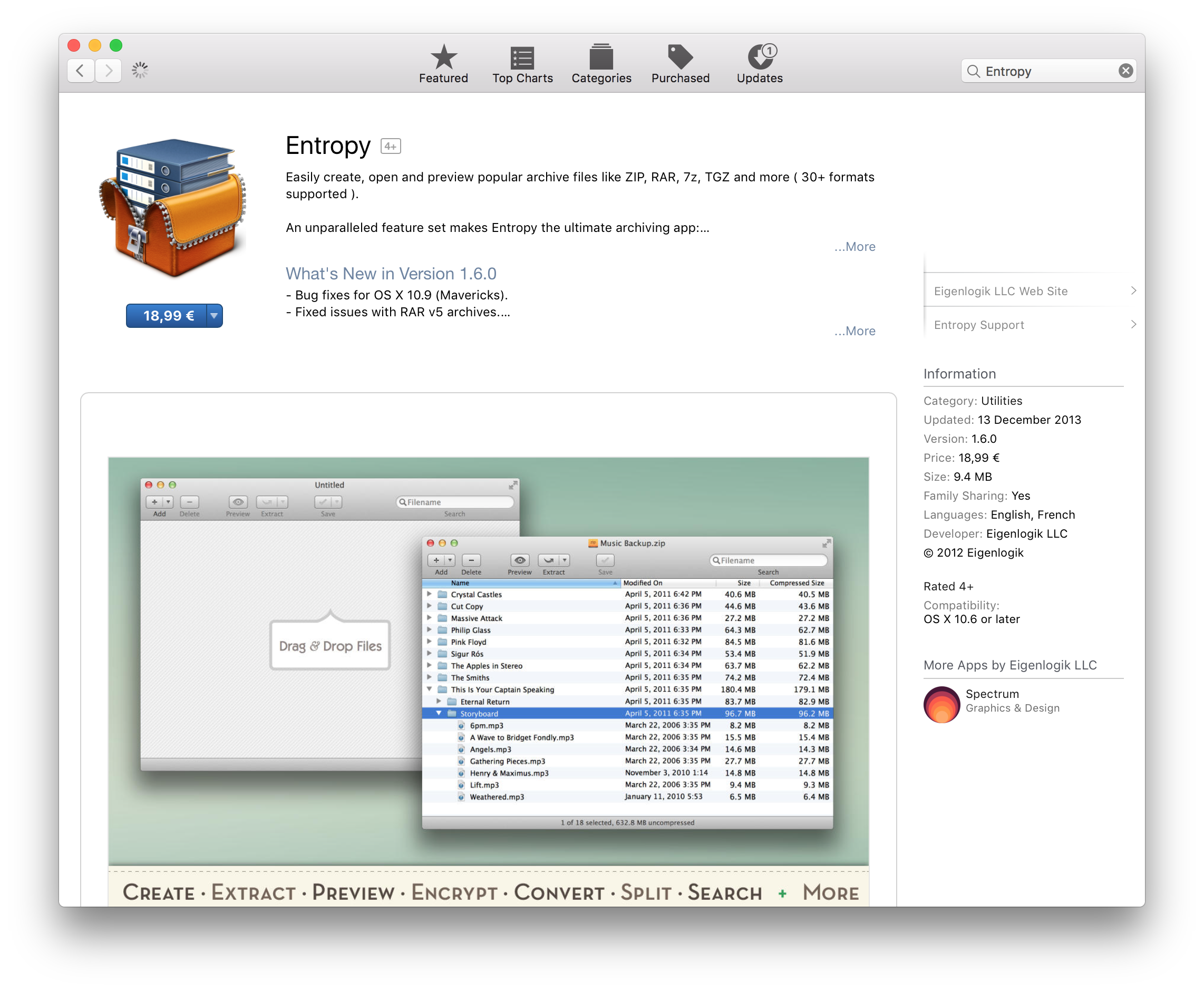The height and width of the screenshot is (991, 1204).
Task: Buy Entropy for 18,99 €
Action: (167, 316)
